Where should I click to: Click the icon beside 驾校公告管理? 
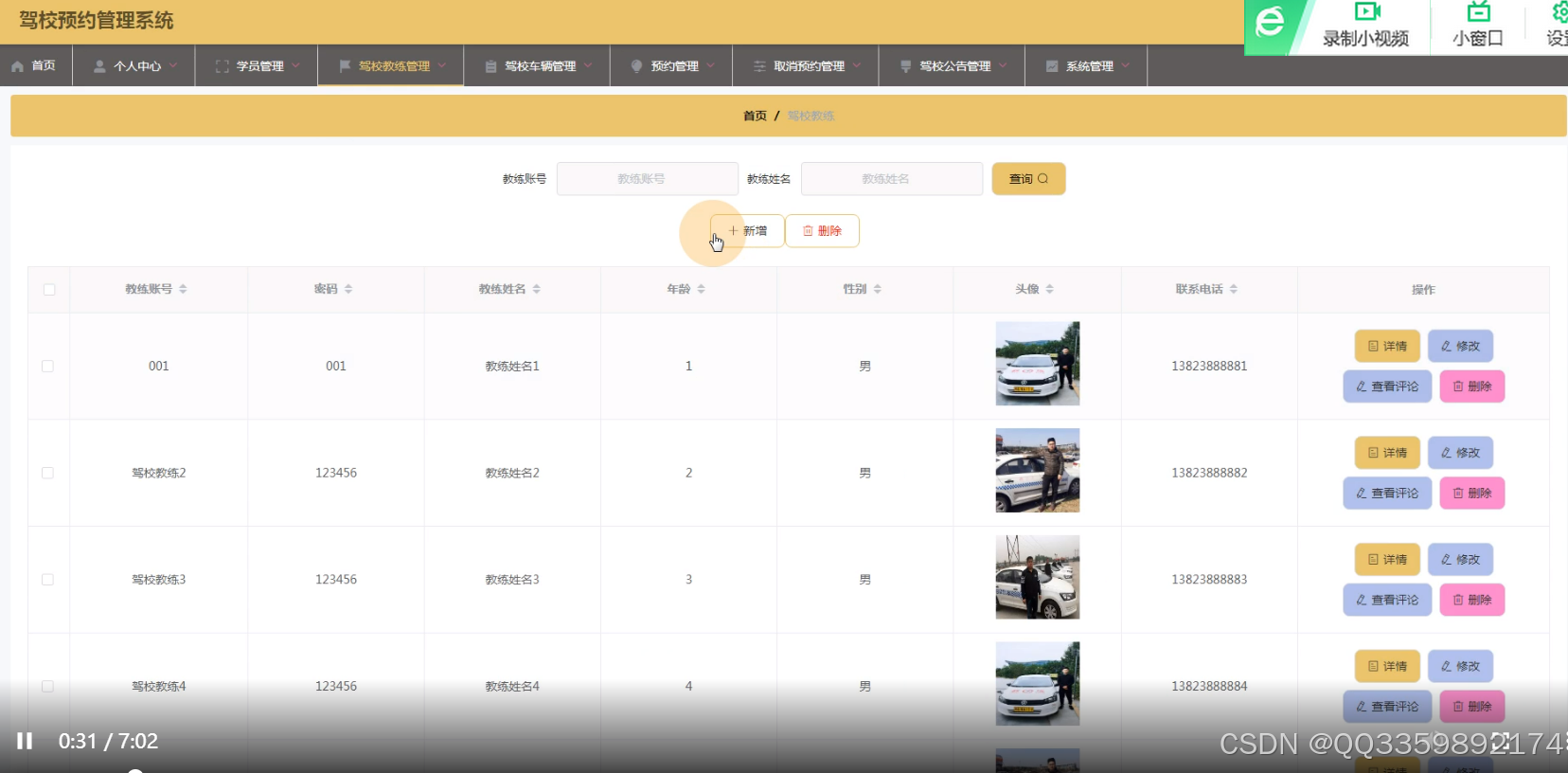(905, 66)
